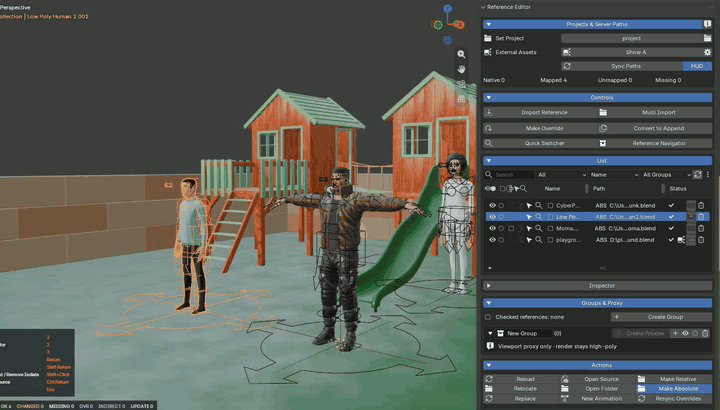The width and height of the screenshot is (720, 410).
Task: Click the external asset icon in the playgro... row
Action: (681, 240)
